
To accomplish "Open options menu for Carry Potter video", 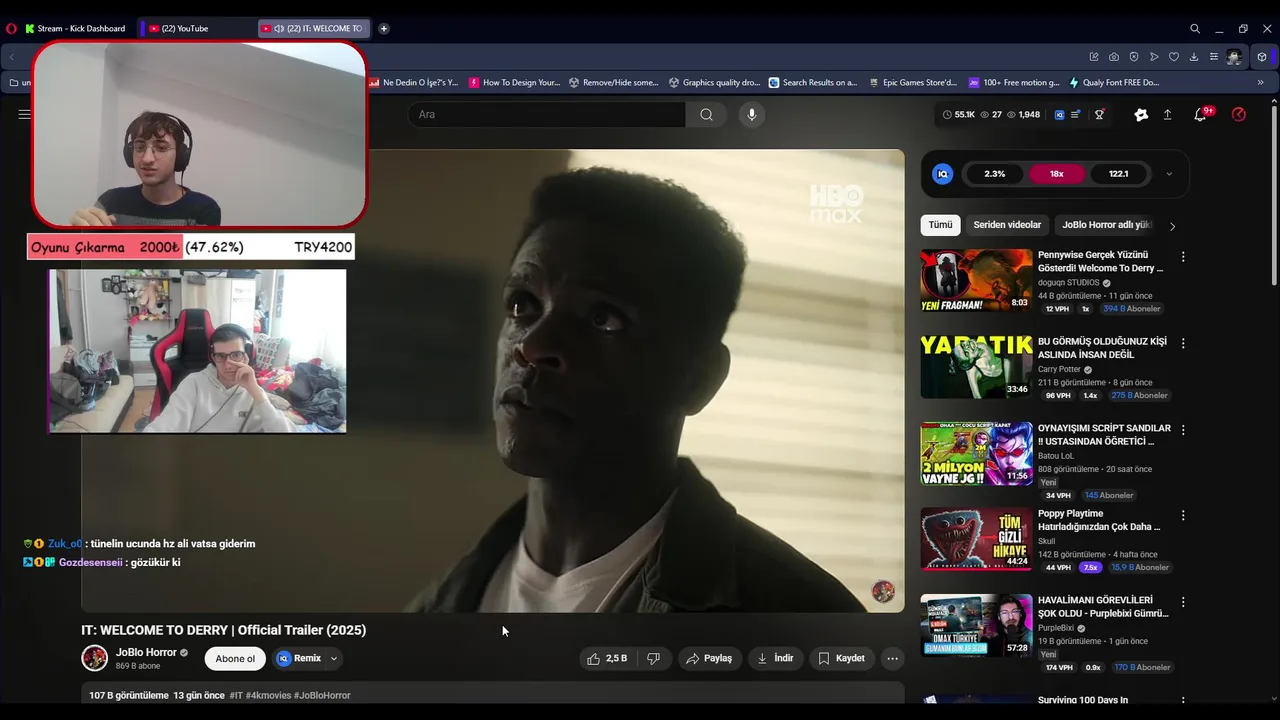I will (1183, 343).
